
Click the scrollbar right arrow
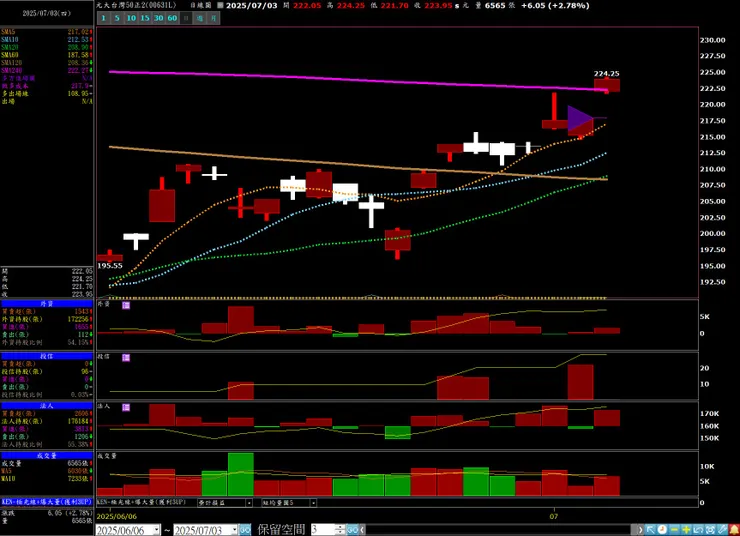point(640,530)
